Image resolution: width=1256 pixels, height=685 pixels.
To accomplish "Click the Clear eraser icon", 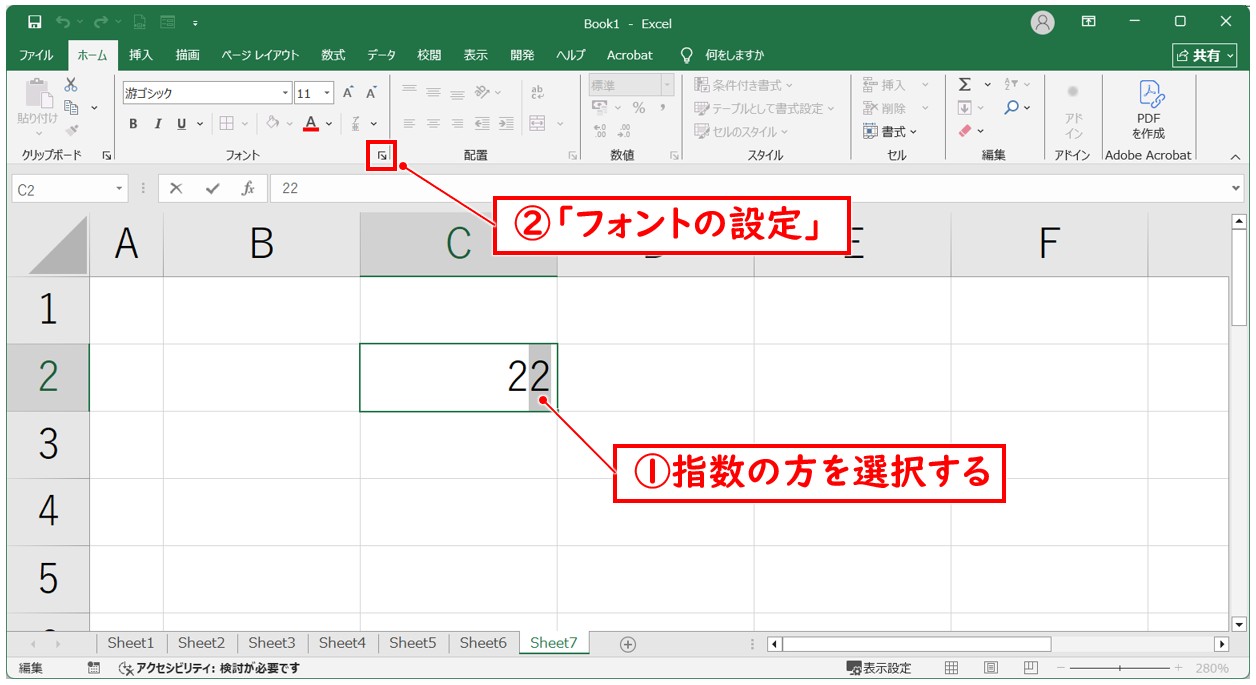I will (965, 131).
